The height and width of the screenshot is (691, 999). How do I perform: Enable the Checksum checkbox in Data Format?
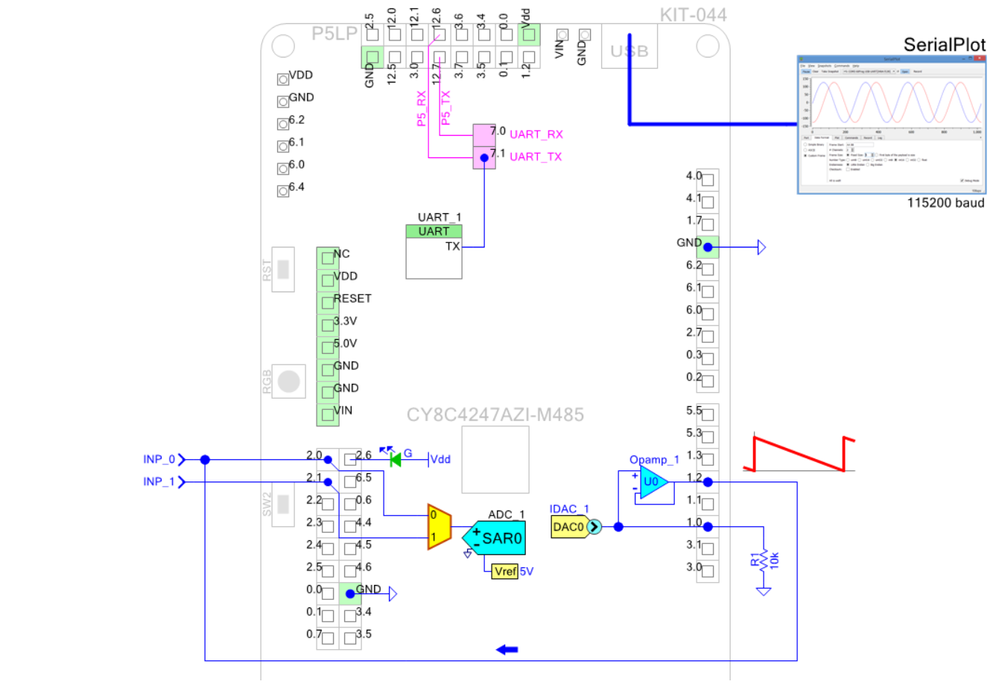coord(848,169)
